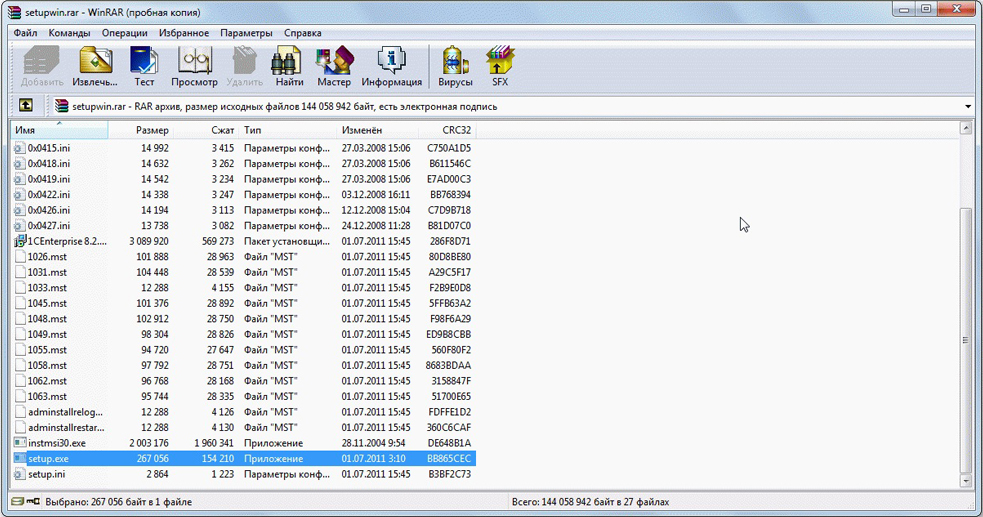This screenshot has width=983, height=517.
Task: Show archive Информация icon
Action: tap(391, 66)
